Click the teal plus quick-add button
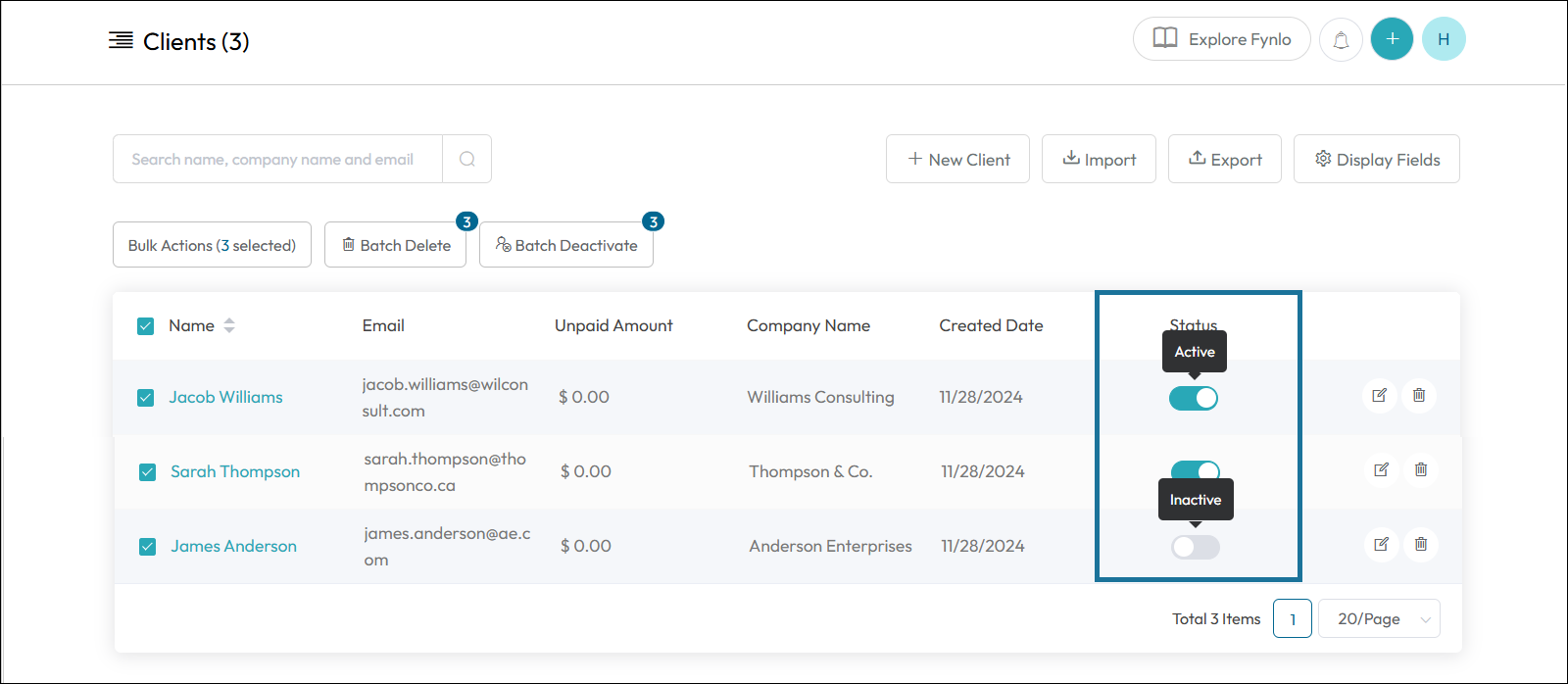The image size is (1568, 684). 1392,39
